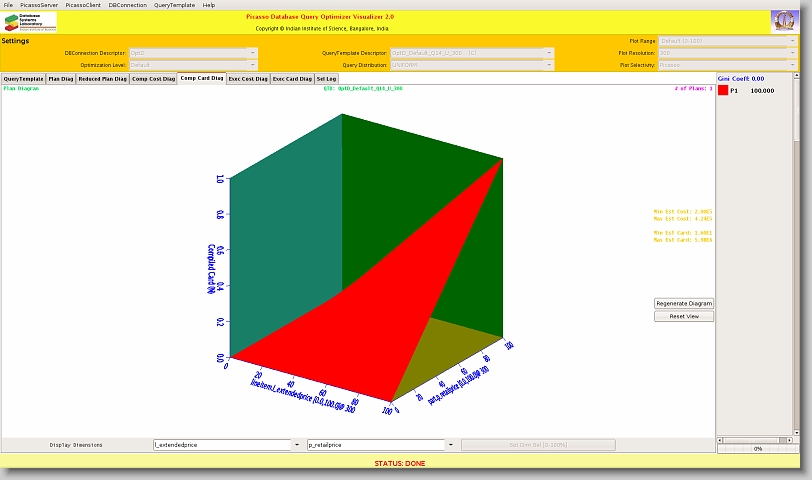This screenshot has width=812, height=480.
Task: Click the institute emblem in top-right corner
Action: pyautogui.click(x=784, y=21)
